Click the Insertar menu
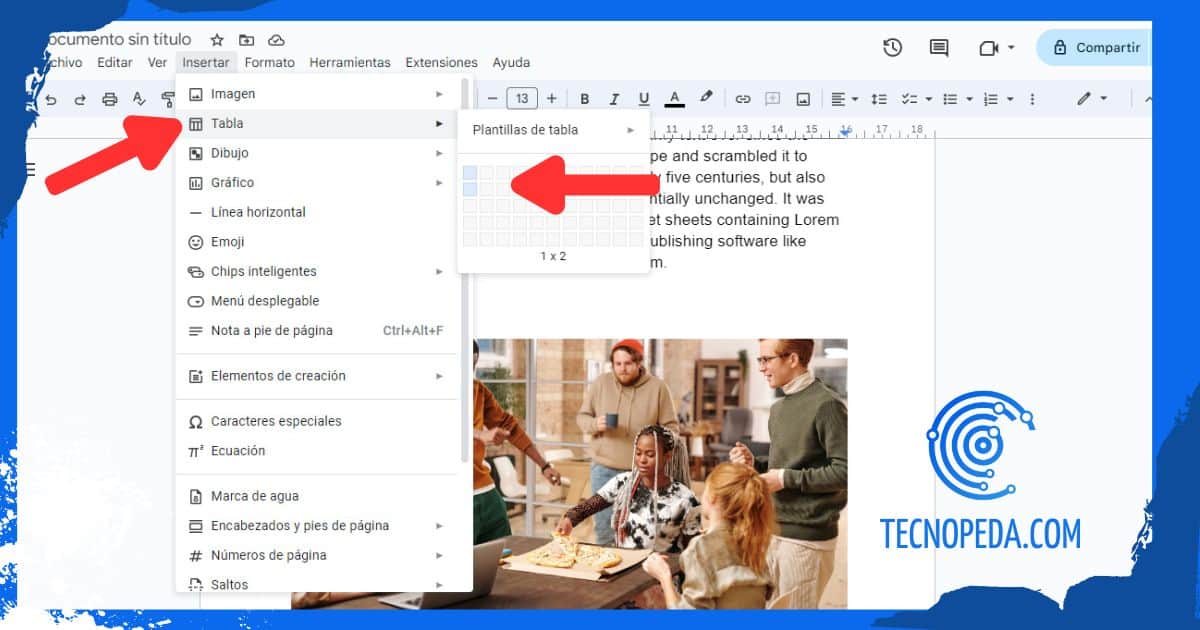Screen dimensions: 1200x630 coord(206,62)
